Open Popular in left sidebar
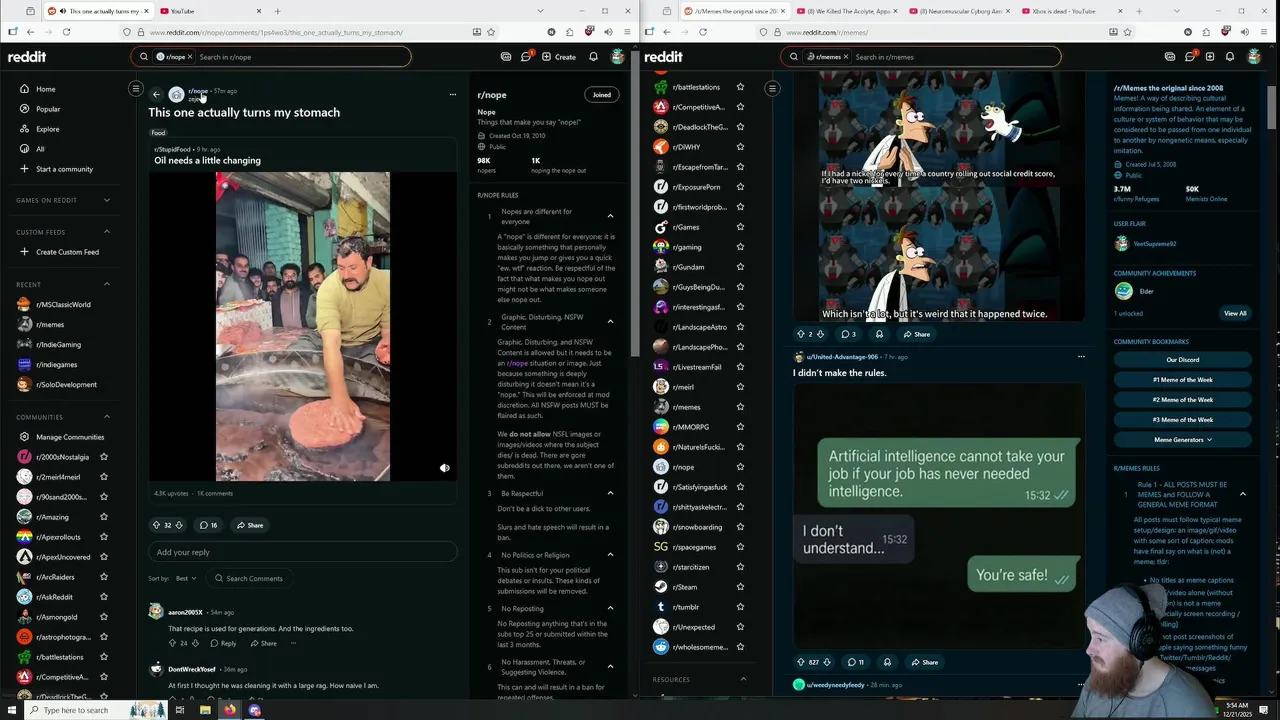This screenshot has height=720, width=1280. tap(48, 109)
